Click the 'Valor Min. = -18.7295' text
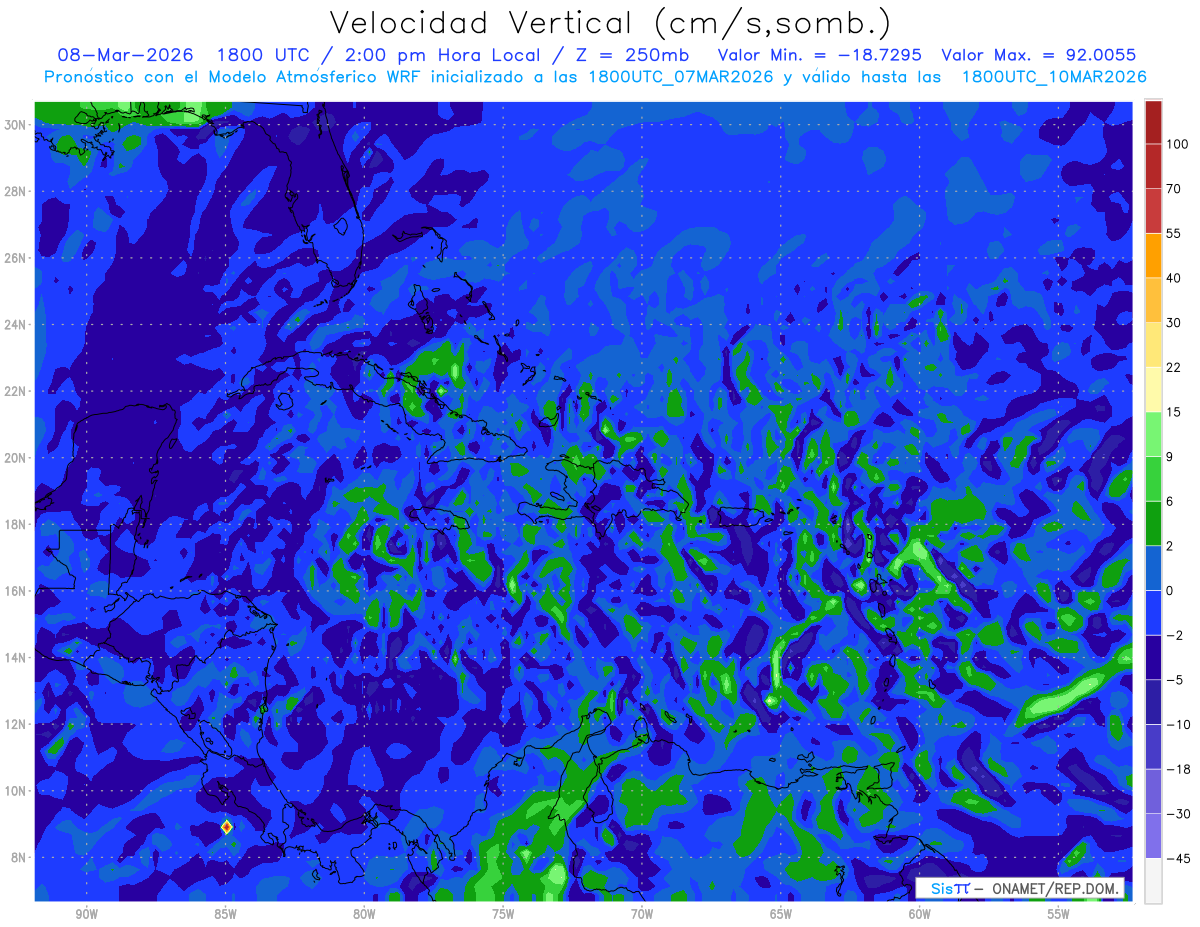1200x927 pixels. (820, 55)
